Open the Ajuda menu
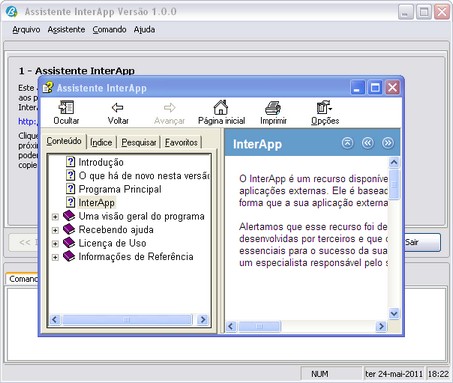 [x=144, y=30]
